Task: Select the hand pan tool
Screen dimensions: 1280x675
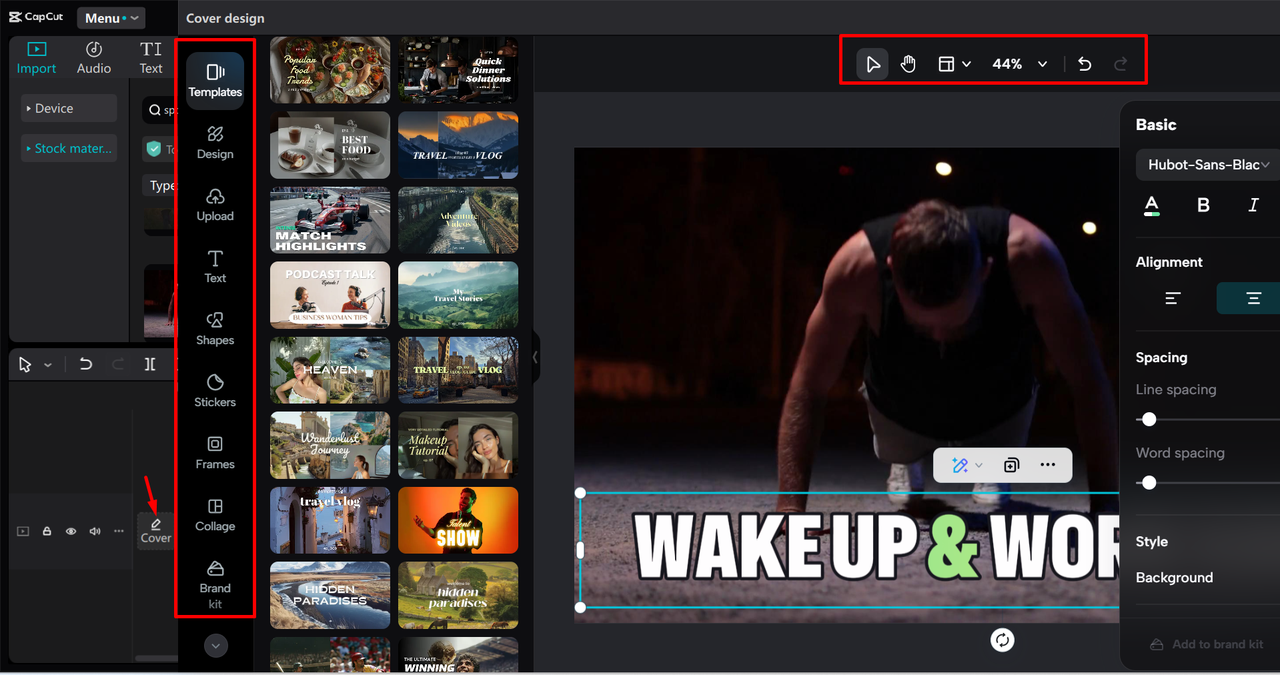Action: point(908,64)
